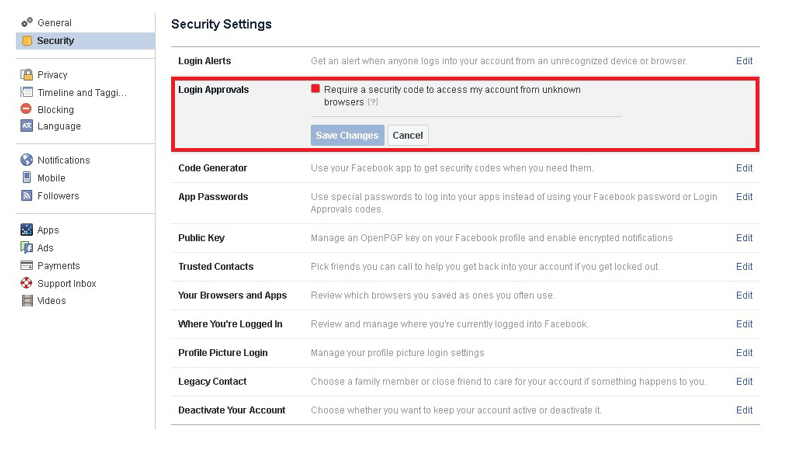793x453 pixels.
Task: Click the Support Inbox lifebuoy icon
Action: point(26,283)
